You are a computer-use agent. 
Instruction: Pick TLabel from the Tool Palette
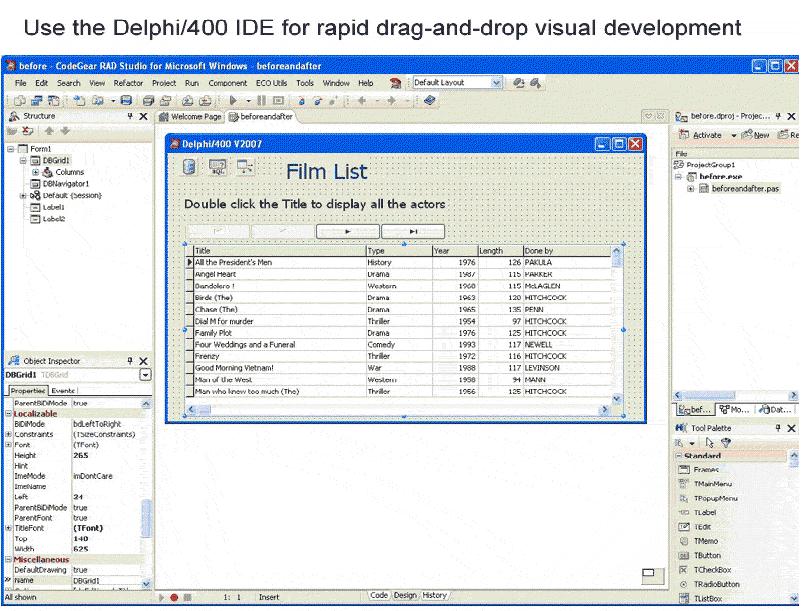(x=704, y=512)
